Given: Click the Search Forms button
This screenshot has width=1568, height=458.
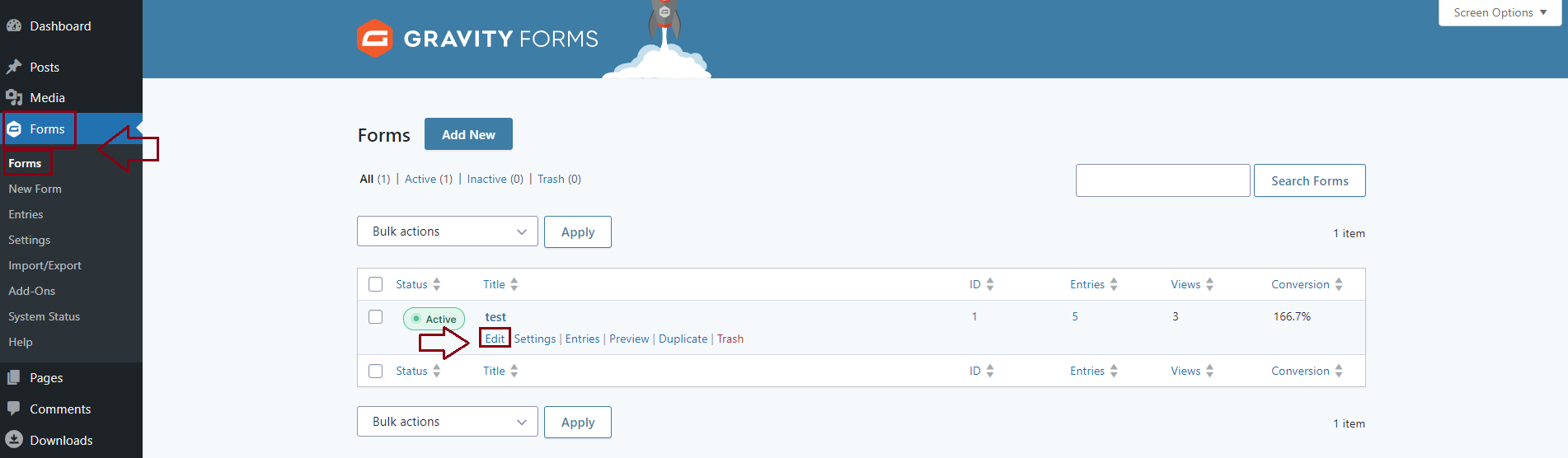Looking at the screenshot, I should [1309, 180].
